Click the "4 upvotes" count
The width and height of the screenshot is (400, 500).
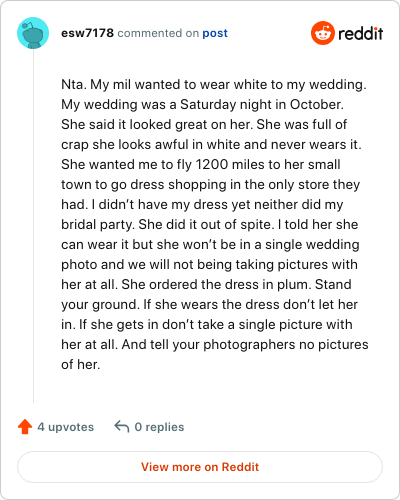(66, 427)
